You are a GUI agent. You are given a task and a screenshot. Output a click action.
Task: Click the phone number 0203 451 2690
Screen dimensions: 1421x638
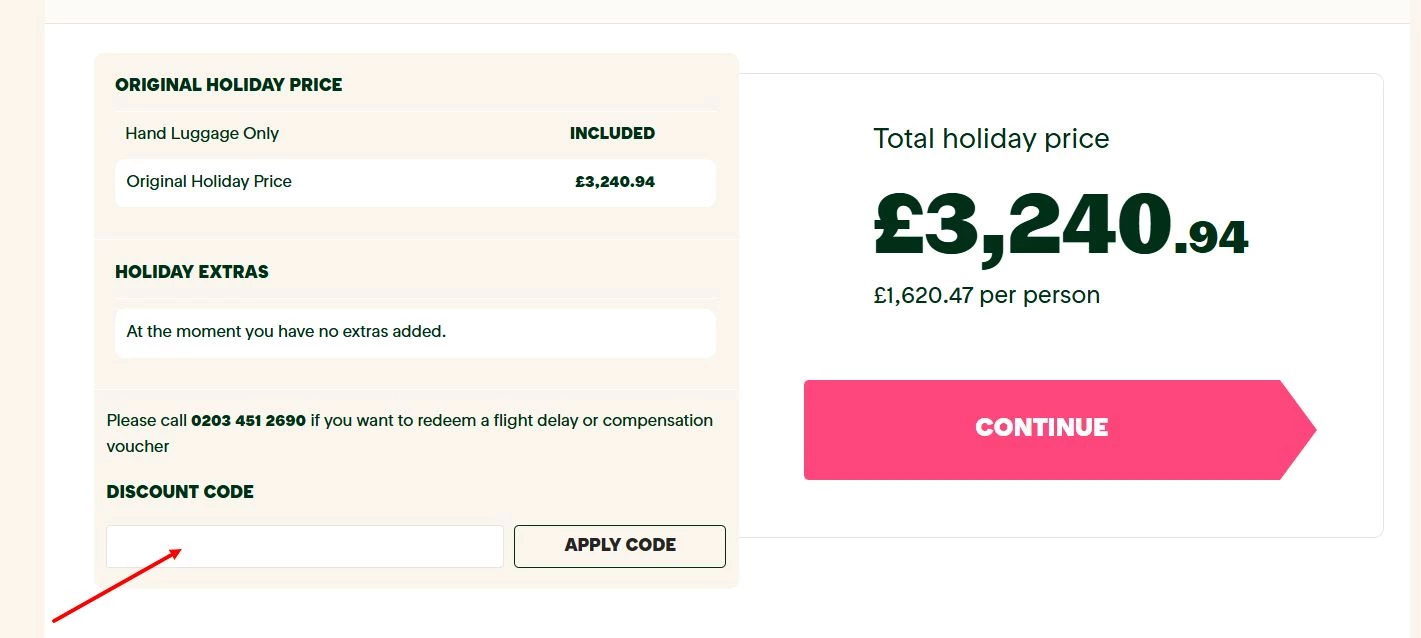click(x=248, y=421)
